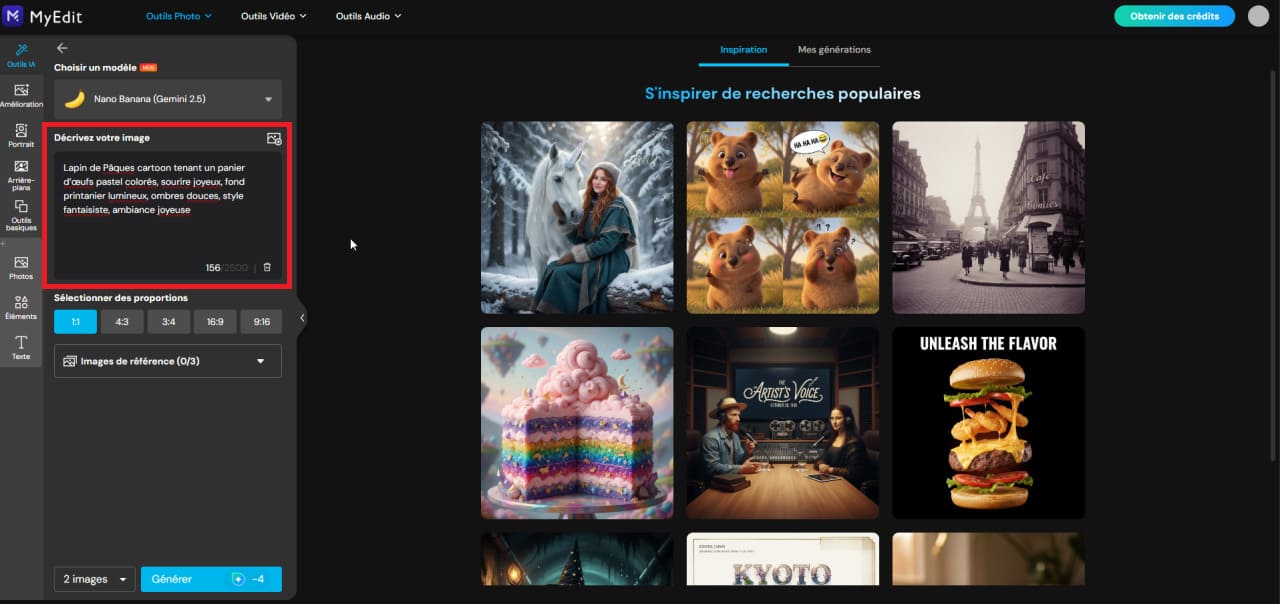Image resolution: width=1280 pixels, height=604 pixels.
Task: Open rainbow cake with pink frosting thumbnail
Action: click(x=577, y=423)
